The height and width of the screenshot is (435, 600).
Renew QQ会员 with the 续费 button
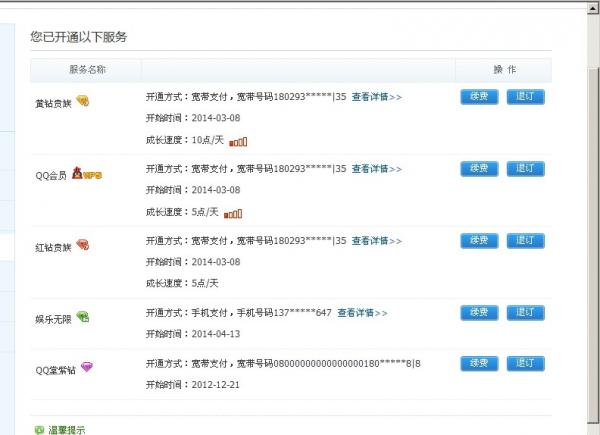[x=479, y=169]
